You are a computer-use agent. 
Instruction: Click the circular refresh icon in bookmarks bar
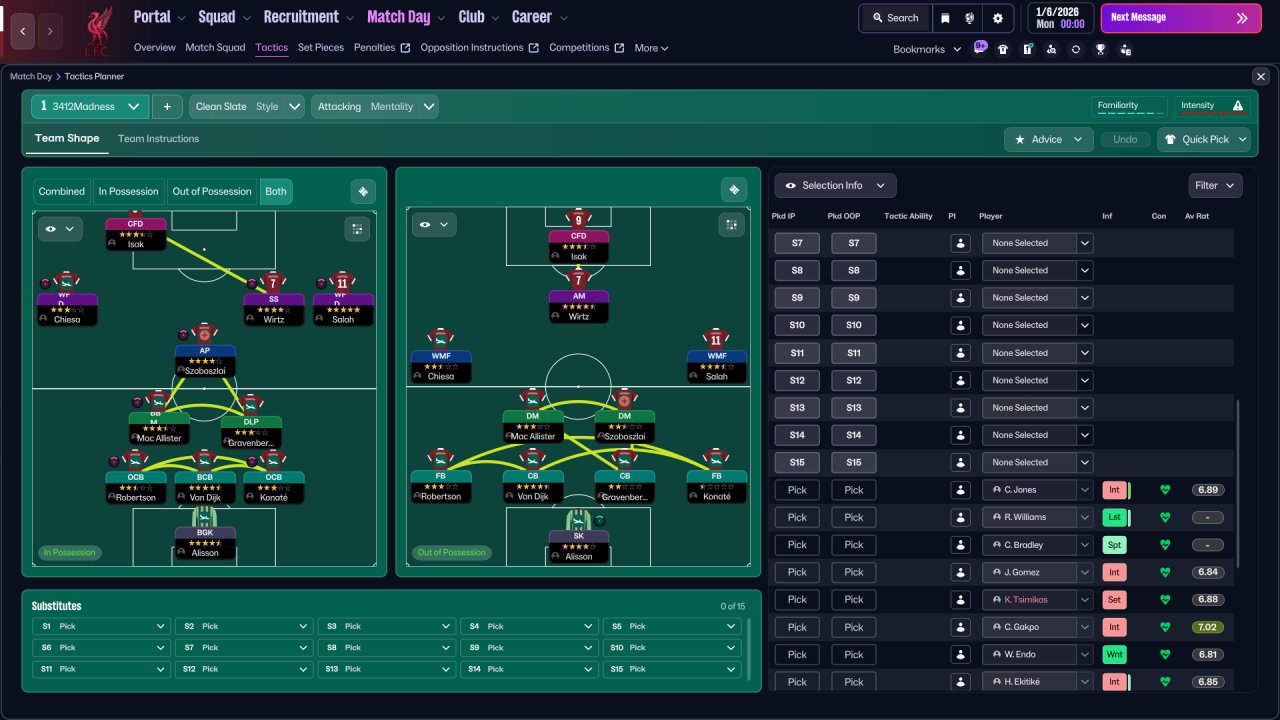[x=1076, y=49]
